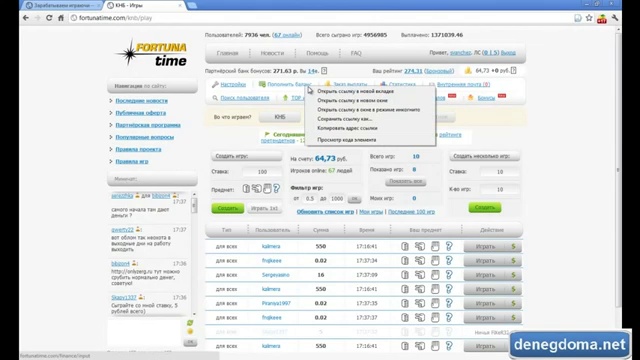Open the smiley icon below the chat refresh
Image resolution: width=640 pixels, height=360 pixels.
190,331
